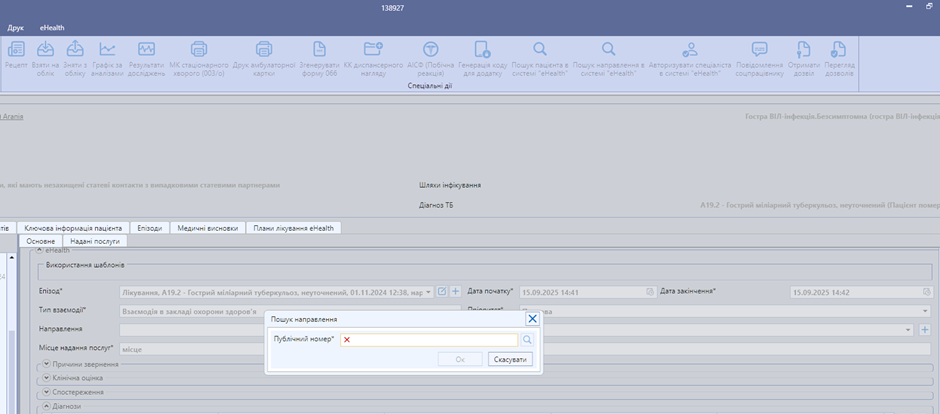Click Згенерувати форму 066 icon
940x414 pixels.
(x=319, y=50)
